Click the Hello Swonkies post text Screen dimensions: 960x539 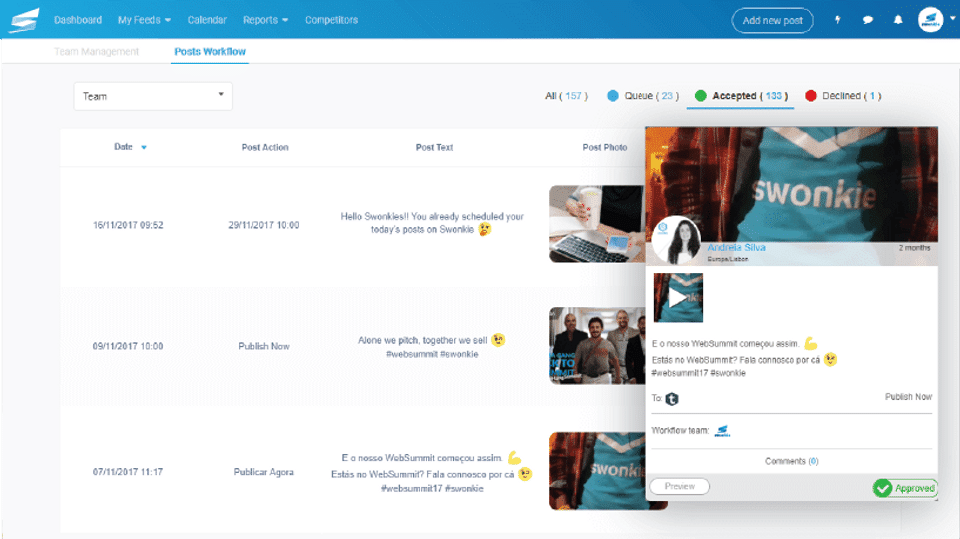coord(432,223)
